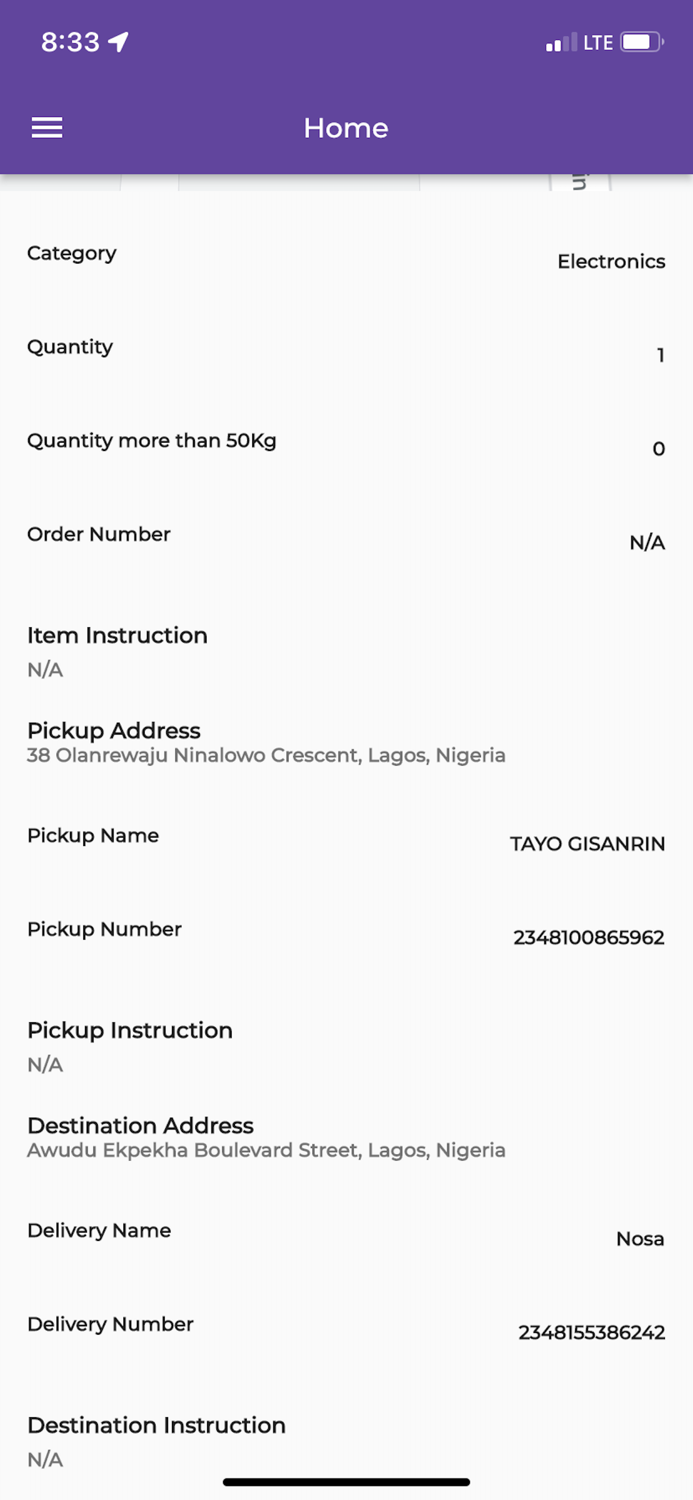Tap the quantity more than 50Kg value
Viewport: 693px width, 1500px height.
click(x=658, y=449)
